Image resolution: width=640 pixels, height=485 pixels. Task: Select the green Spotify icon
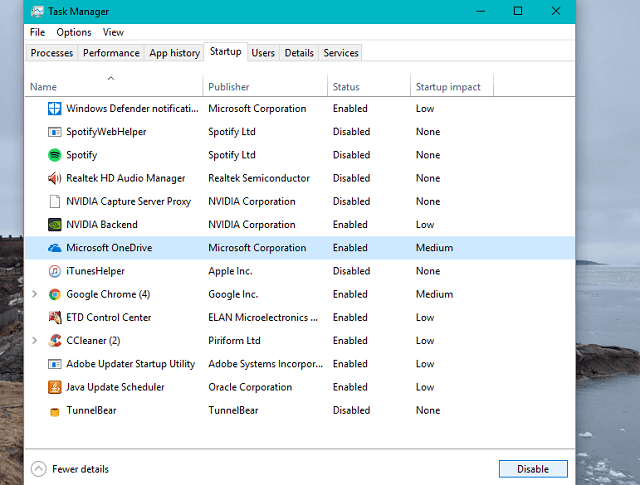pos(54,155)
